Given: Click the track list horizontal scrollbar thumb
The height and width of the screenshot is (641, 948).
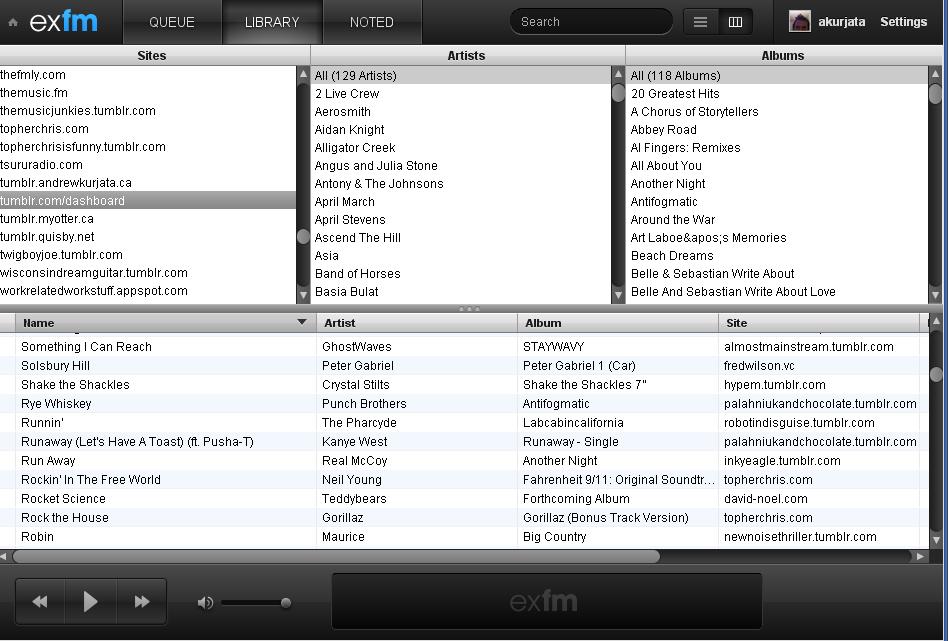Looking at the screenshot, I should point(336,556).
